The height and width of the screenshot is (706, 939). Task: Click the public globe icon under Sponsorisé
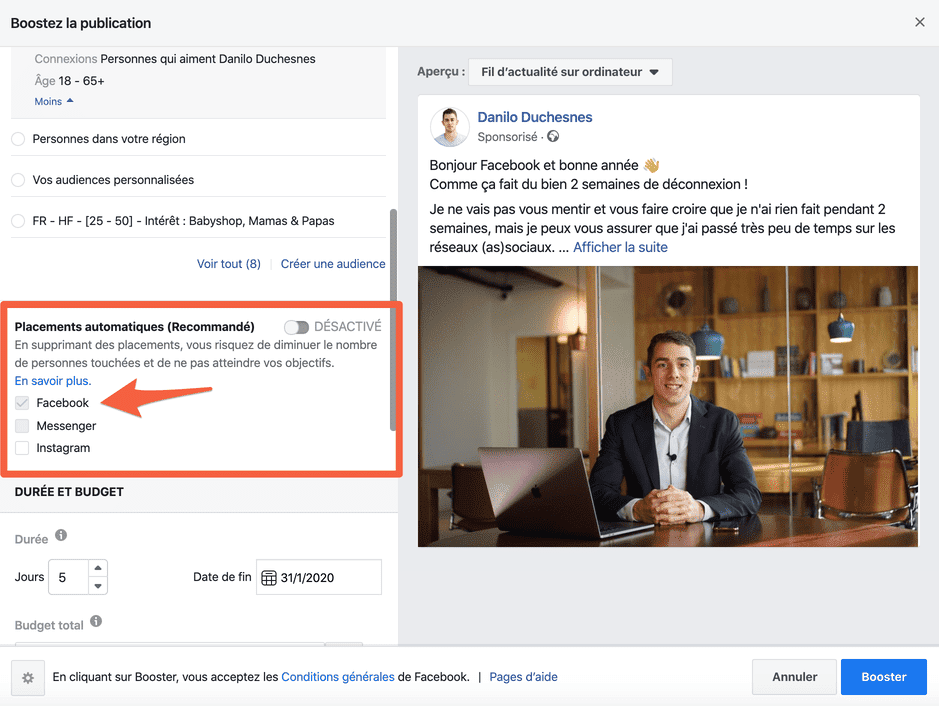click(553, 137)
